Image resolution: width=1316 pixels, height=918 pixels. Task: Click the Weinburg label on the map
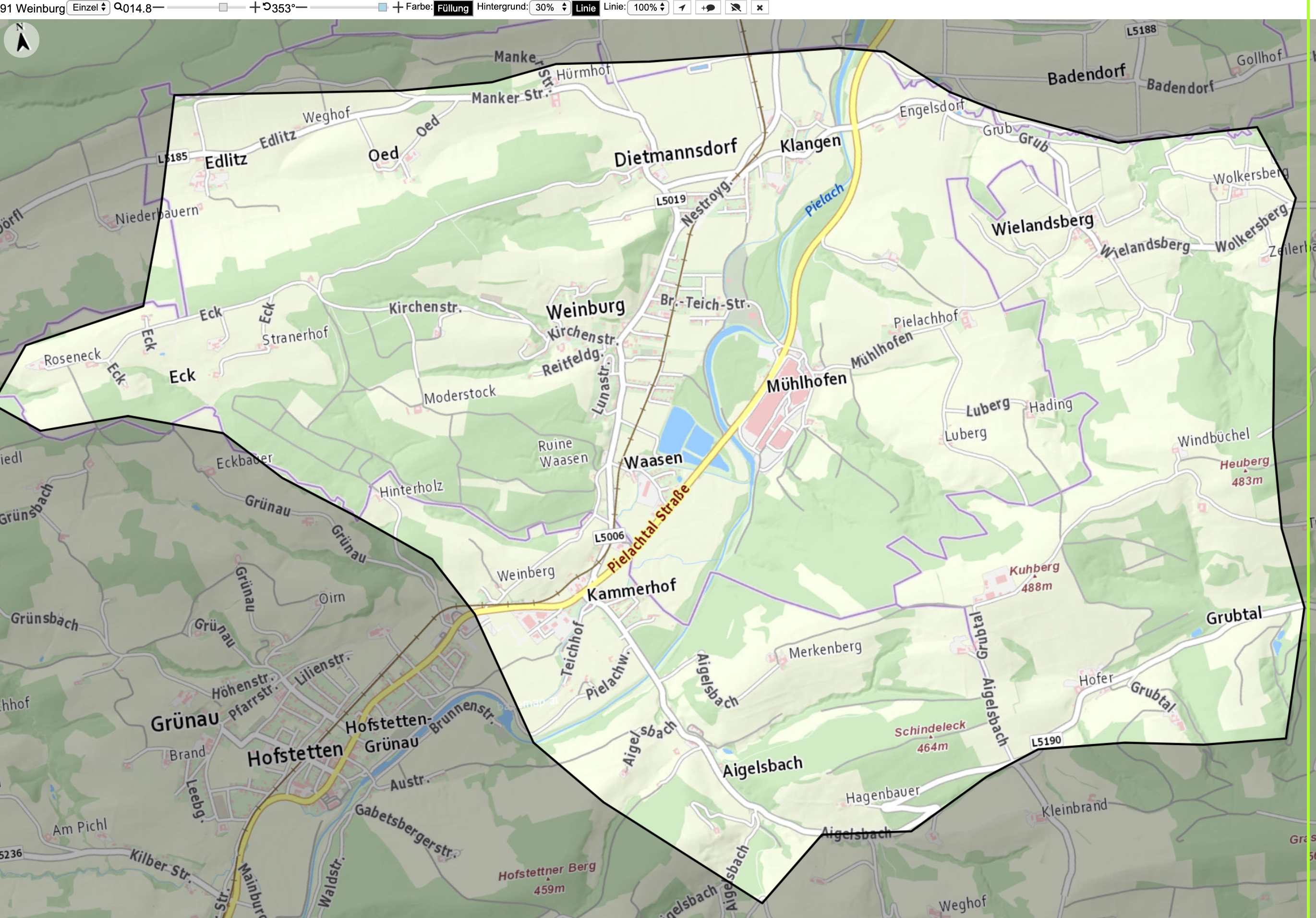click(585, 309)
